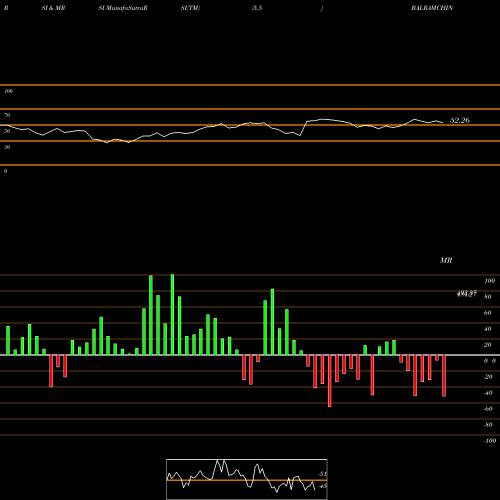
Task: Click the overlapping price value near 80 level
Action: pyautogui.click(x=467, y=294)
